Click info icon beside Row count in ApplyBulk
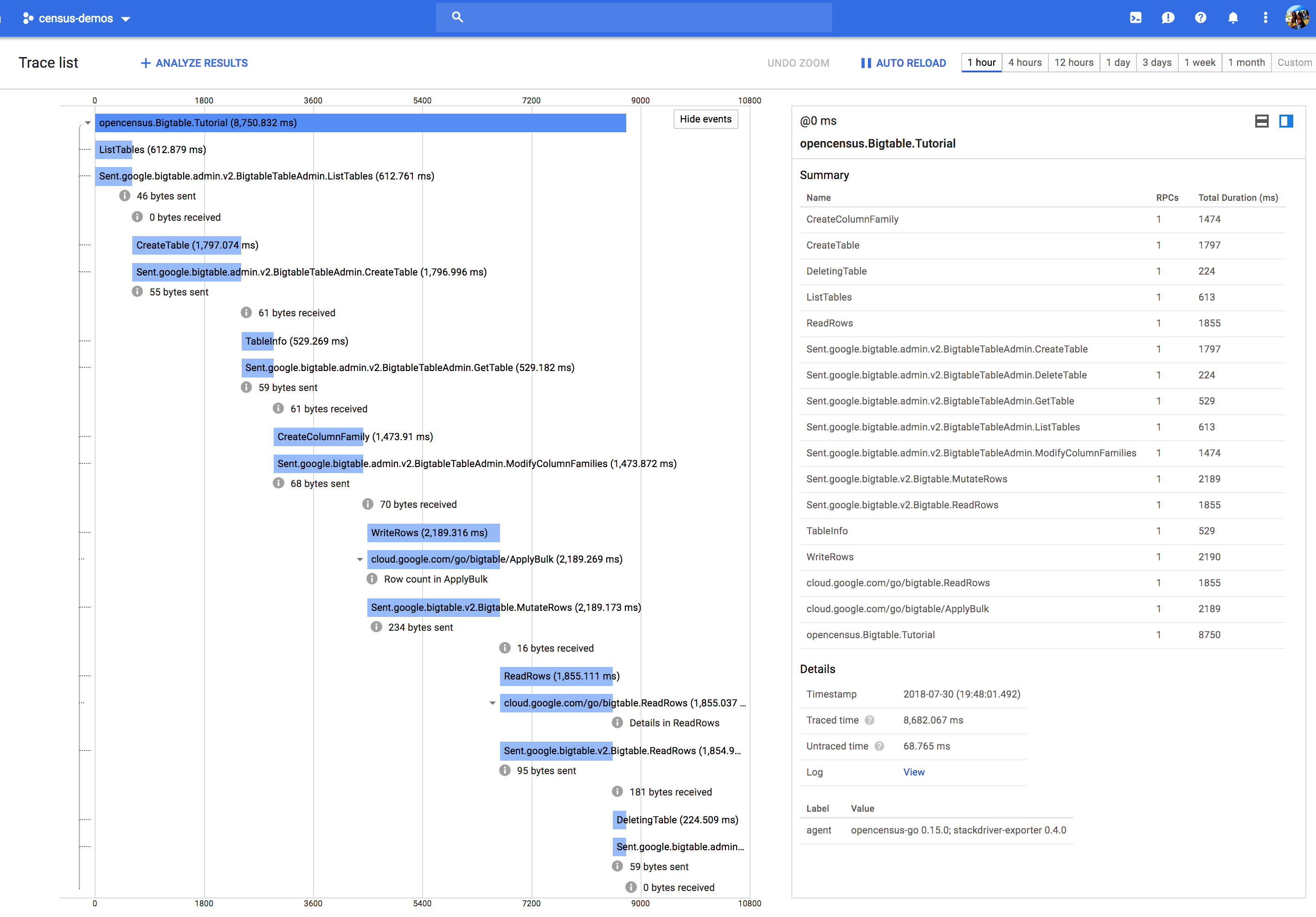 point(372,579)
